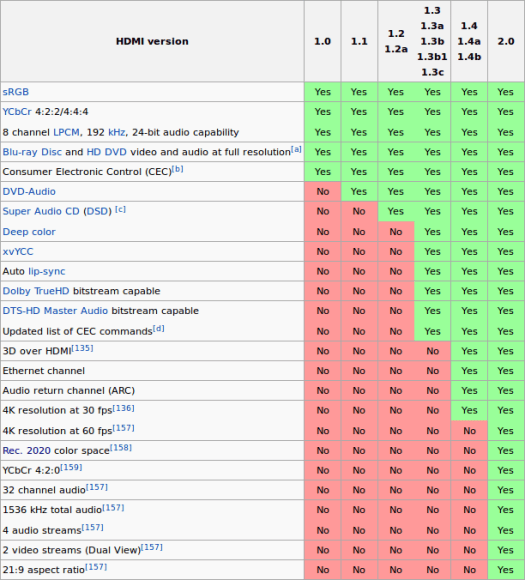525x580 pixels.
Task: Click reference [159] next to YCbCr 4:2:0
Action: [71, 467]
